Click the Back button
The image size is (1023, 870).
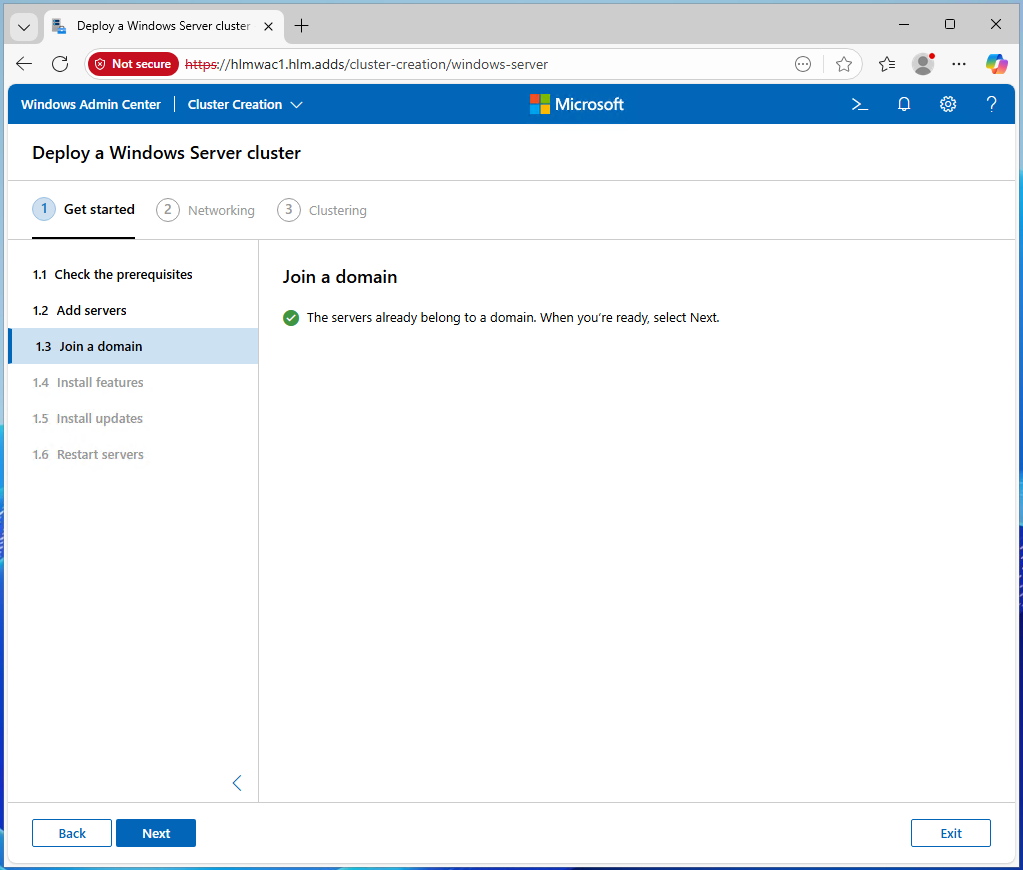[x=72, y=833]
